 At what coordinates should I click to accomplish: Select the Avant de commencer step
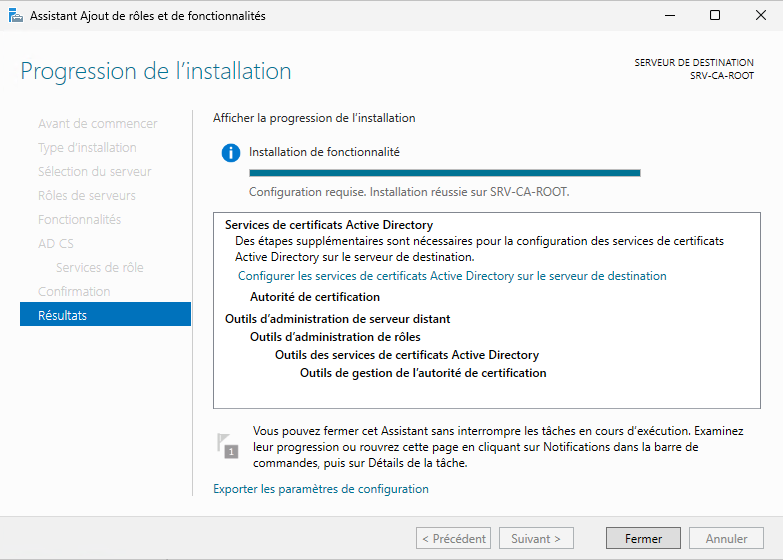(x=97, y=123)
